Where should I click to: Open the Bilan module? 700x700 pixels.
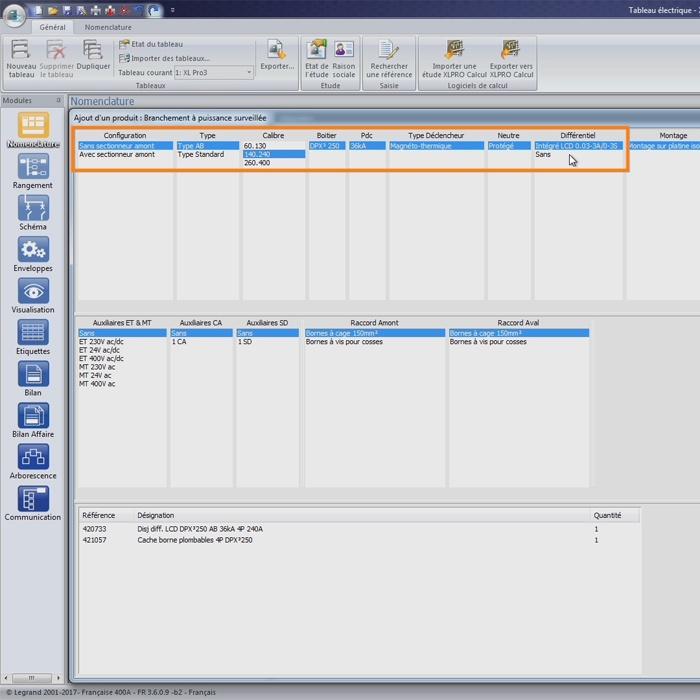(x=33, y=379)
